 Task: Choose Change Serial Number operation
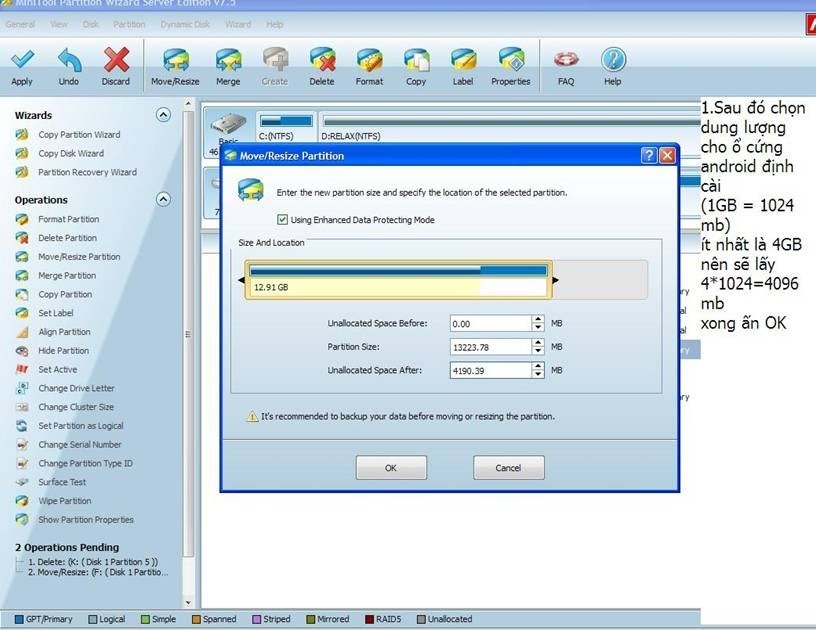point(80,445)
